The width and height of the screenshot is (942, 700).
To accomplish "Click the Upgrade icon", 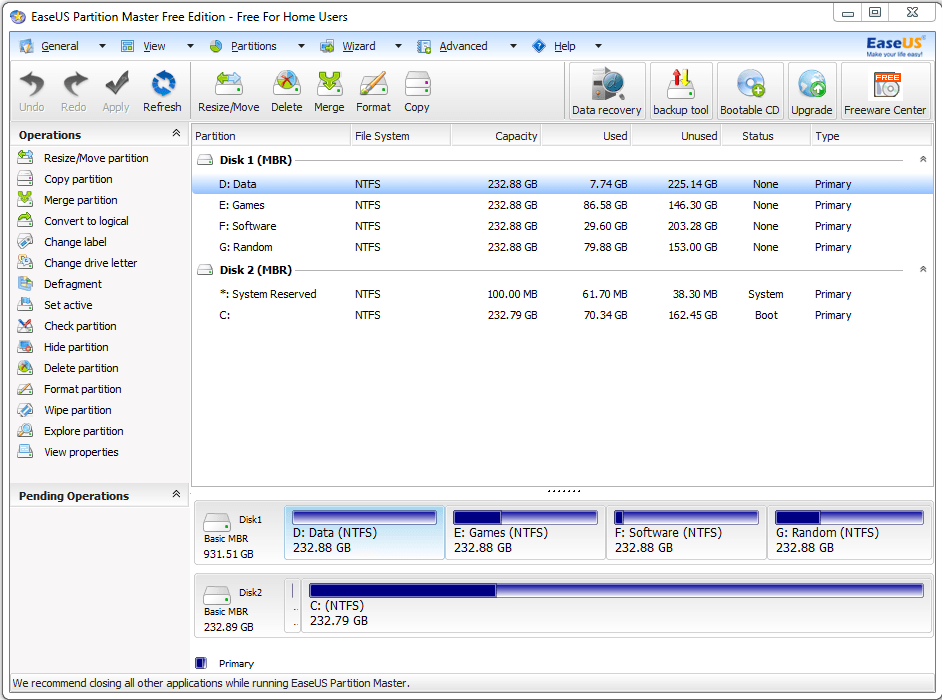I will pos(811,90).
